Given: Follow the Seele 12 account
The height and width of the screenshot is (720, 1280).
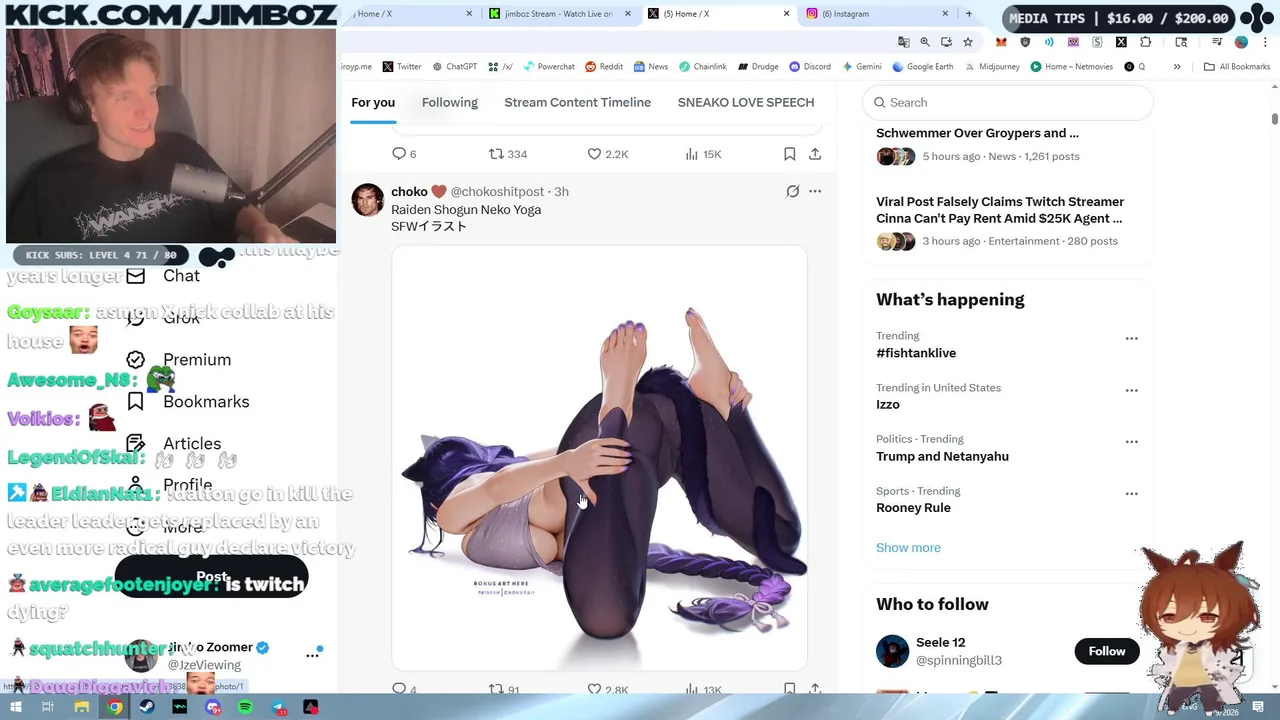Looking at the screenshot, I should coord(1106,651).
